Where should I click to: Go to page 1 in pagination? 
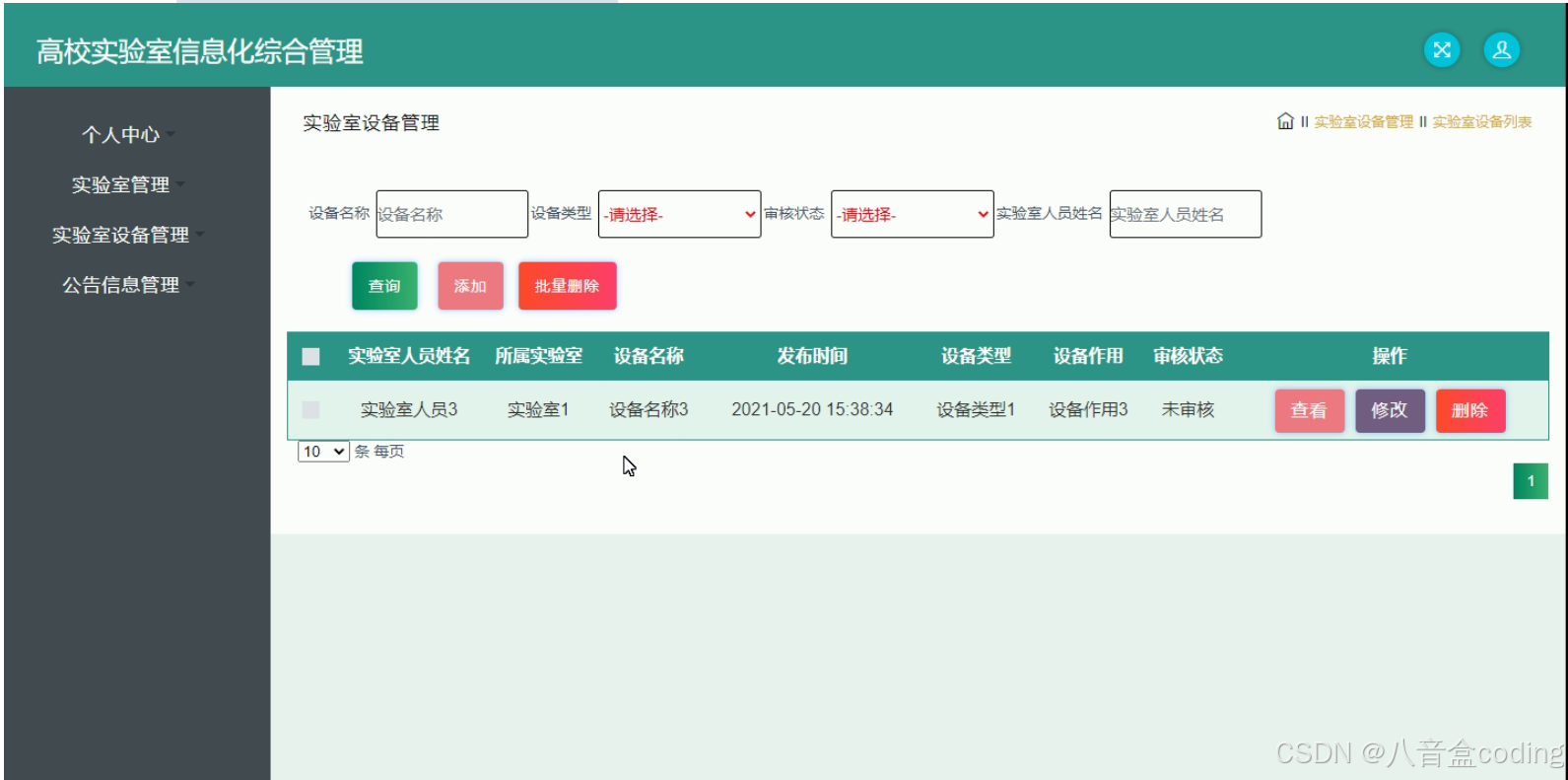click(x=1531, y=481)
